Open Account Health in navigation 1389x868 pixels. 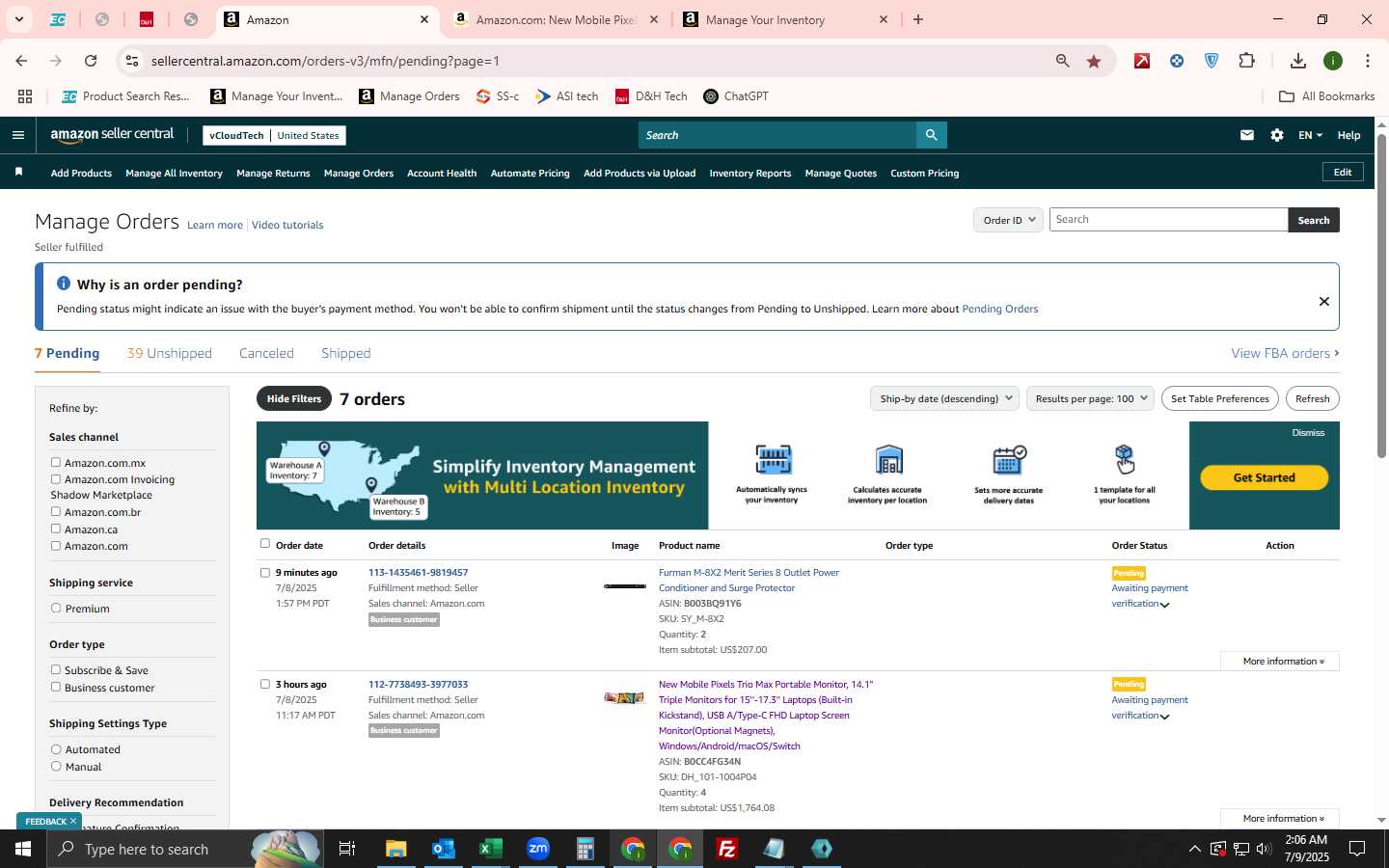tap(442, 174)
